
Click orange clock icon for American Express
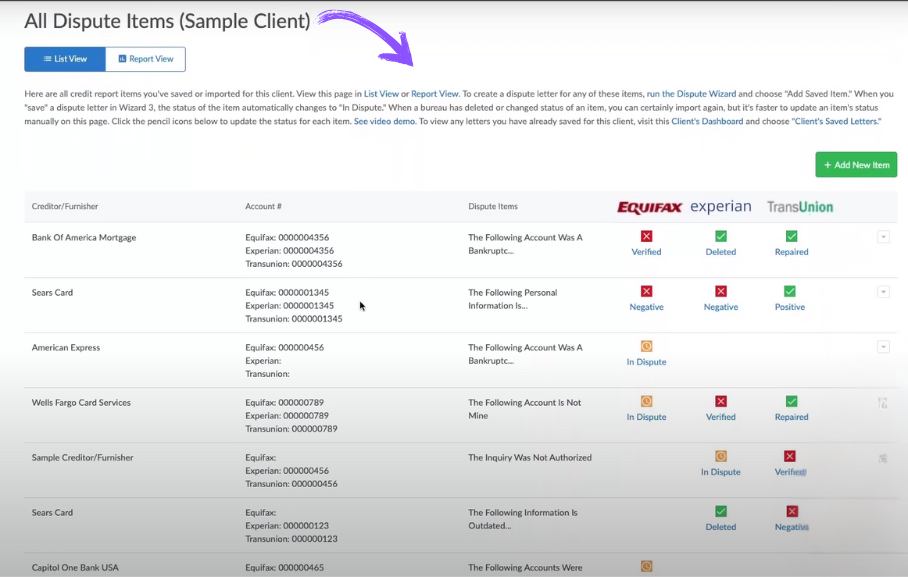(646, 346)
